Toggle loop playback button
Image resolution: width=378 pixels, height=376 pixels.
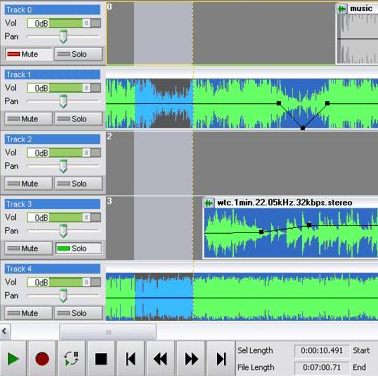[x=71, y=359]
